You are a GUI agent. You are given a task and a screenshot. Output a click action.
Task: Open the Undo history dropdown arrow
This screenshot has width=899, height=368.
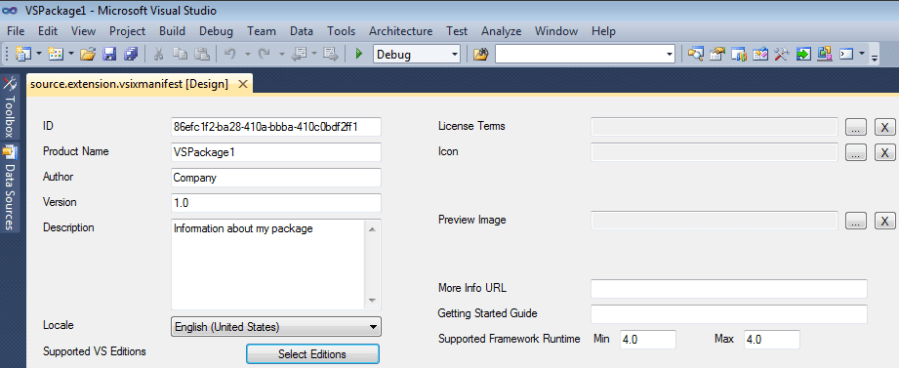click(248, 54)
